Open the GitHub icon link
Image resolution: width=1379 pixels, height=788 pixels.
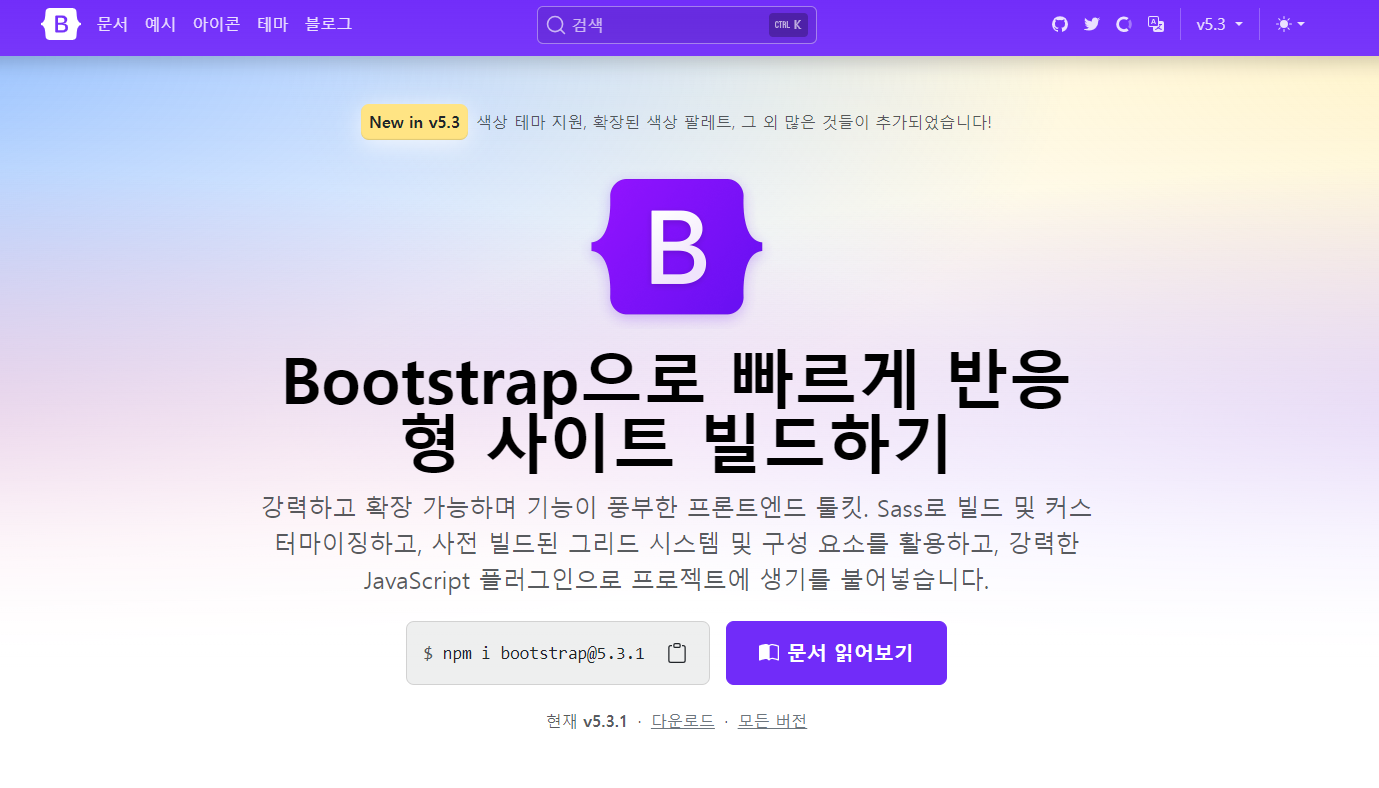coord(1060,24)
